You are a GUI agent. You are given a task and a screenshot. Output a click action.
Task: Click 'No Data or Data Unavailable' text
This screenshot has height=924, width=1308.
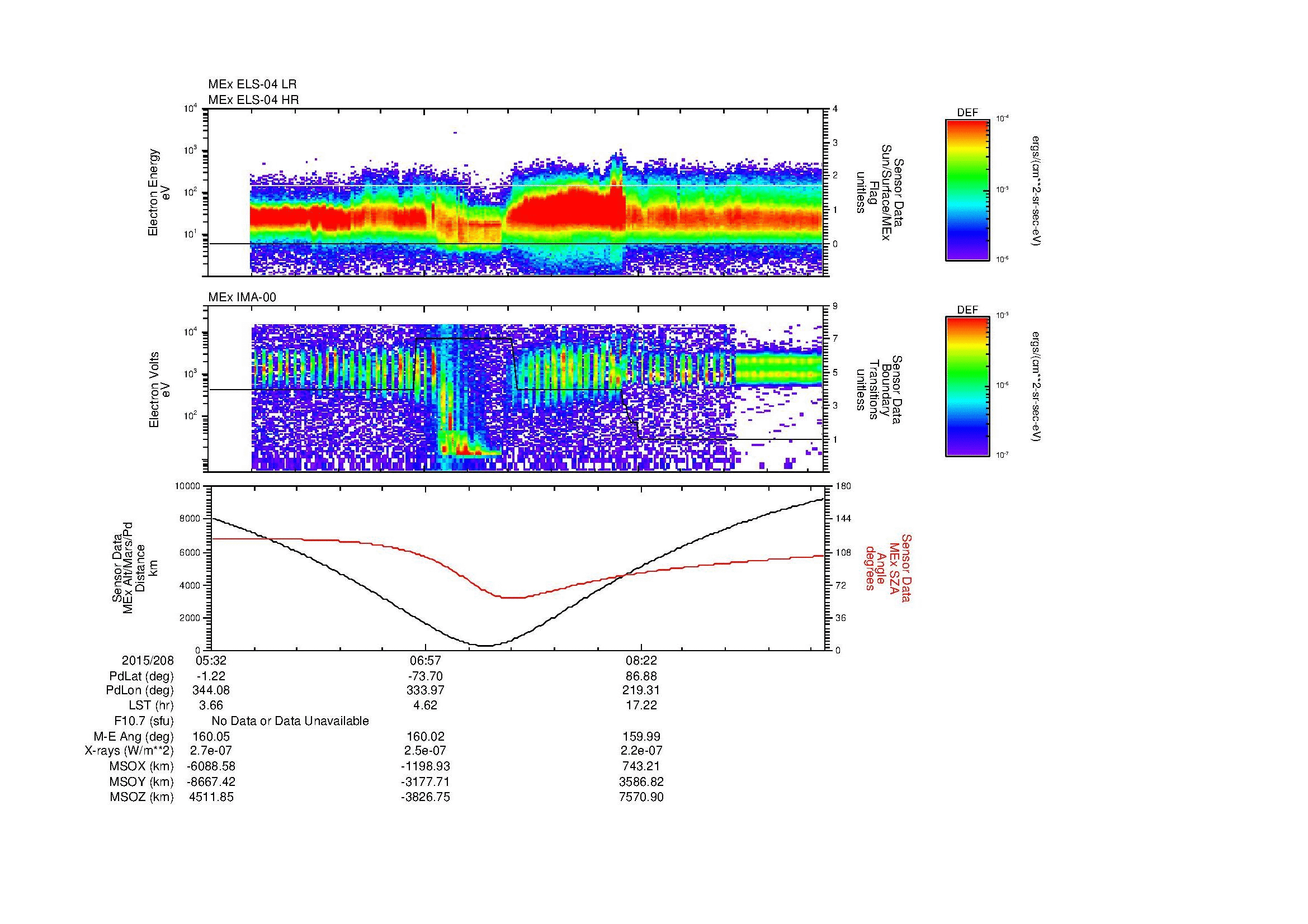pos(290,721)
